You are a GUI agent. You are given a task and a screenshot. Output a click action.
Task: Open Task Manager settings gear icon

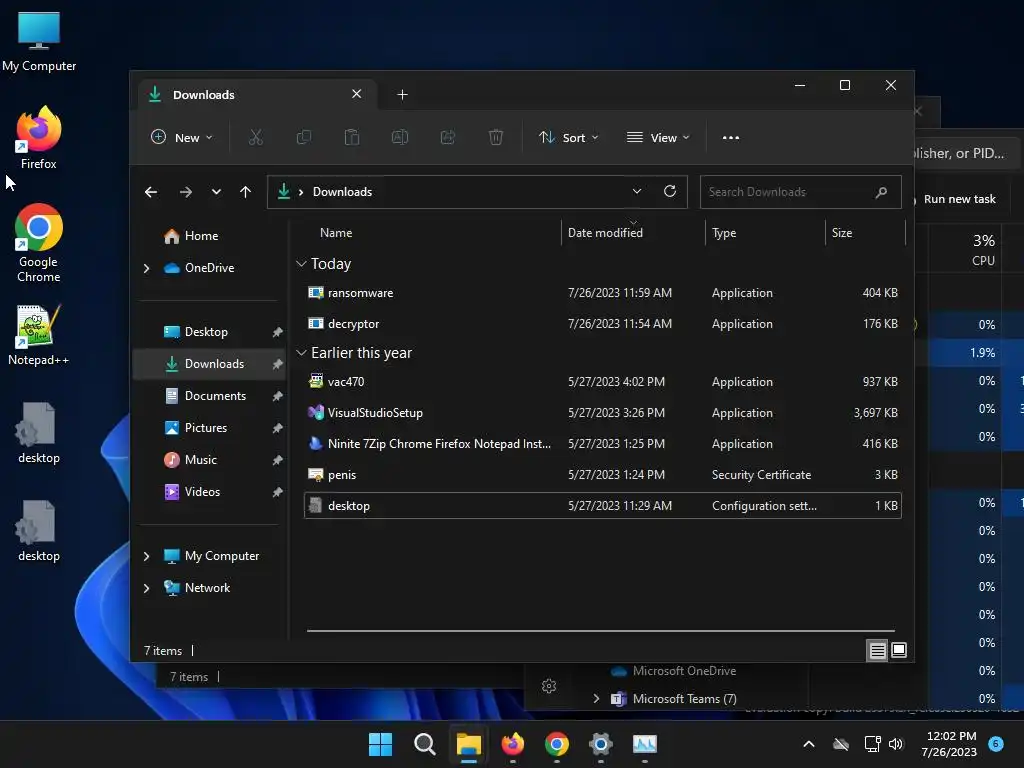coord(549,686)
